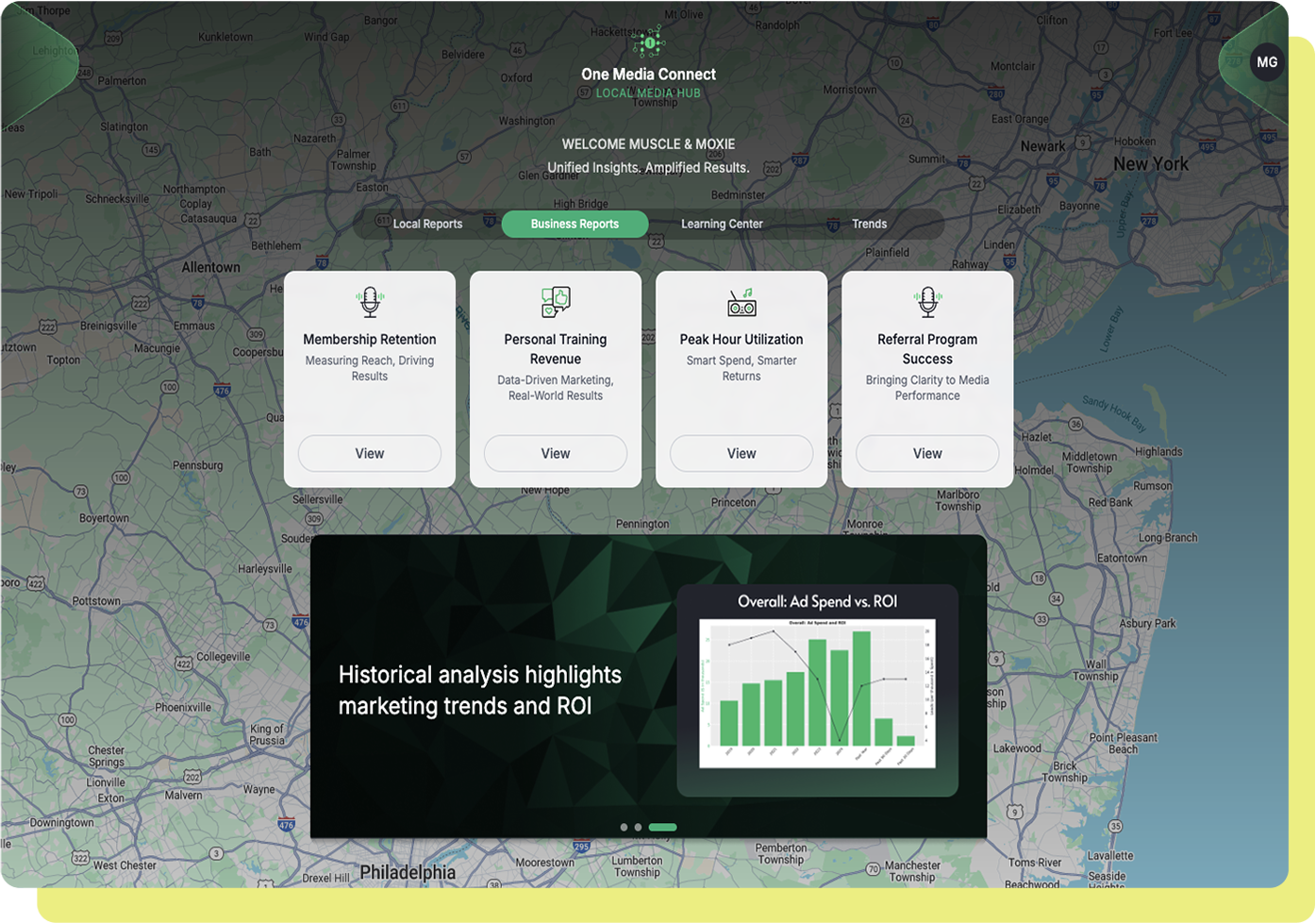Screen dimensions: 1316x923
Task: View the Membership Retention report
Action: 370,453
